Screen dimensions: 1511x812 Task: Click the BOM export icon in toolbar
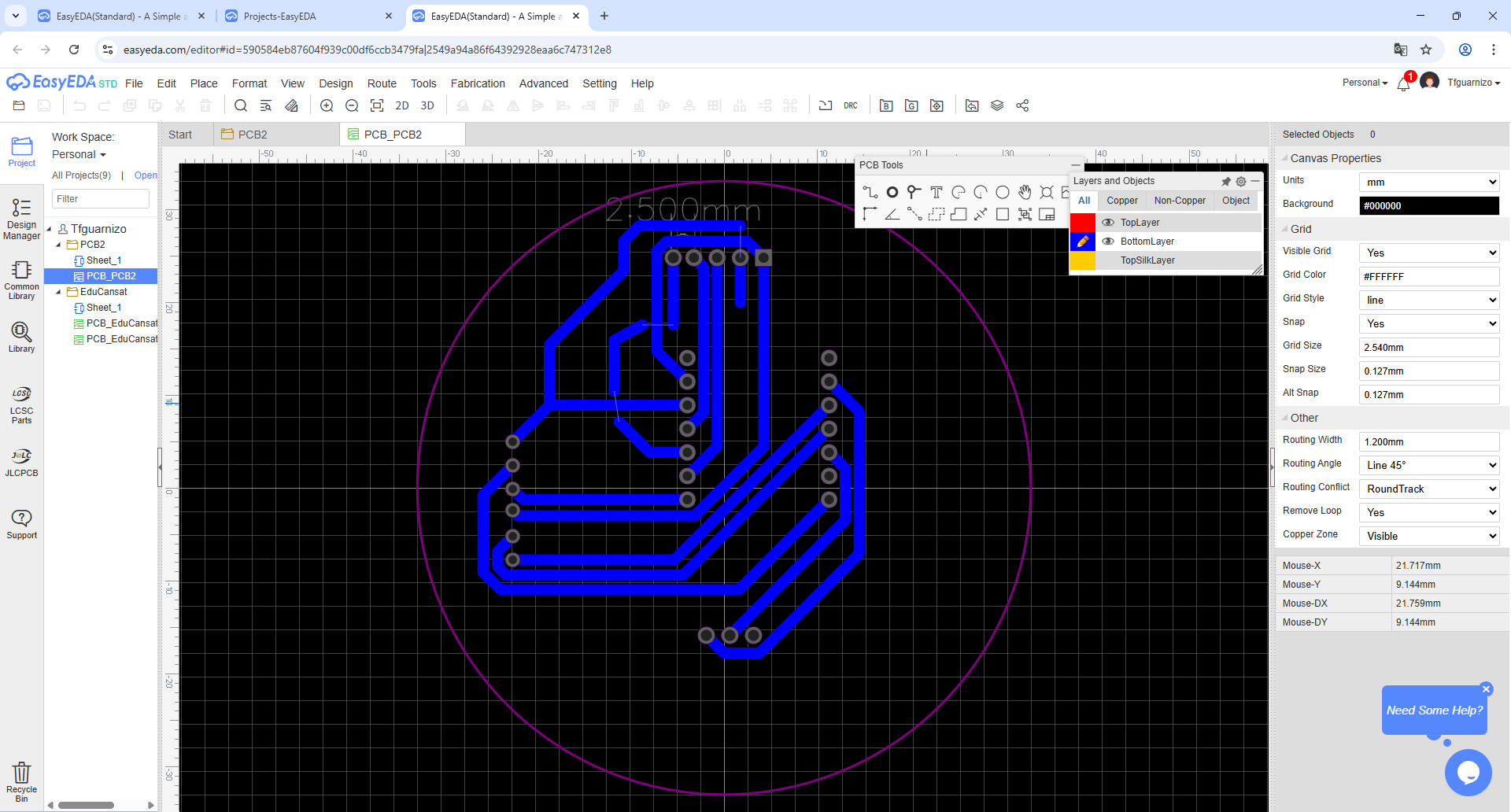point(886,105)
